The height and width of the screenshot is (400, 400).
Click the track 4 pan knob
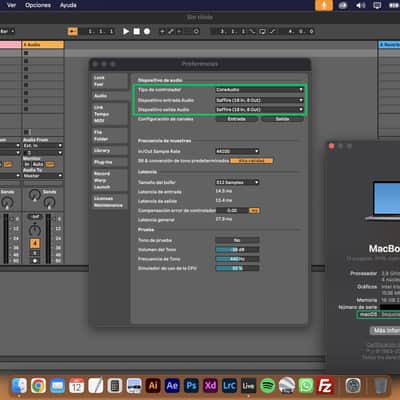tap(35, 230)
